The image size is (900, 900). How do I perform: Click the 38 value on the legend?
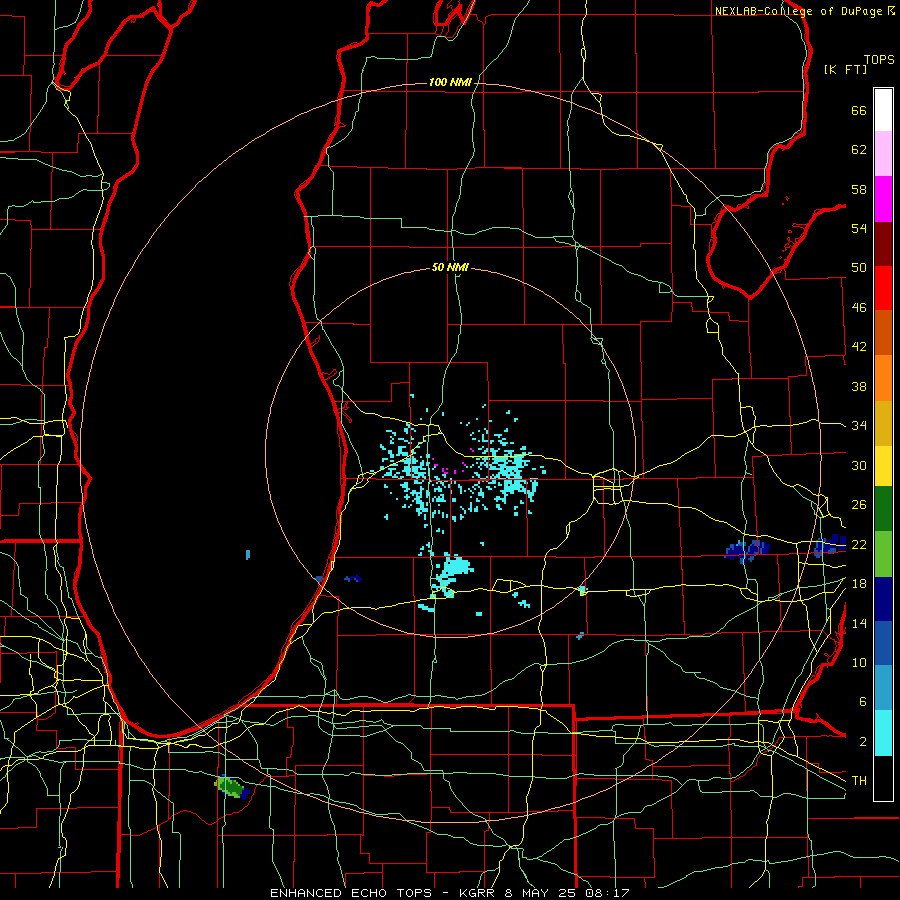pyautogui.click(x=859, y=386)
